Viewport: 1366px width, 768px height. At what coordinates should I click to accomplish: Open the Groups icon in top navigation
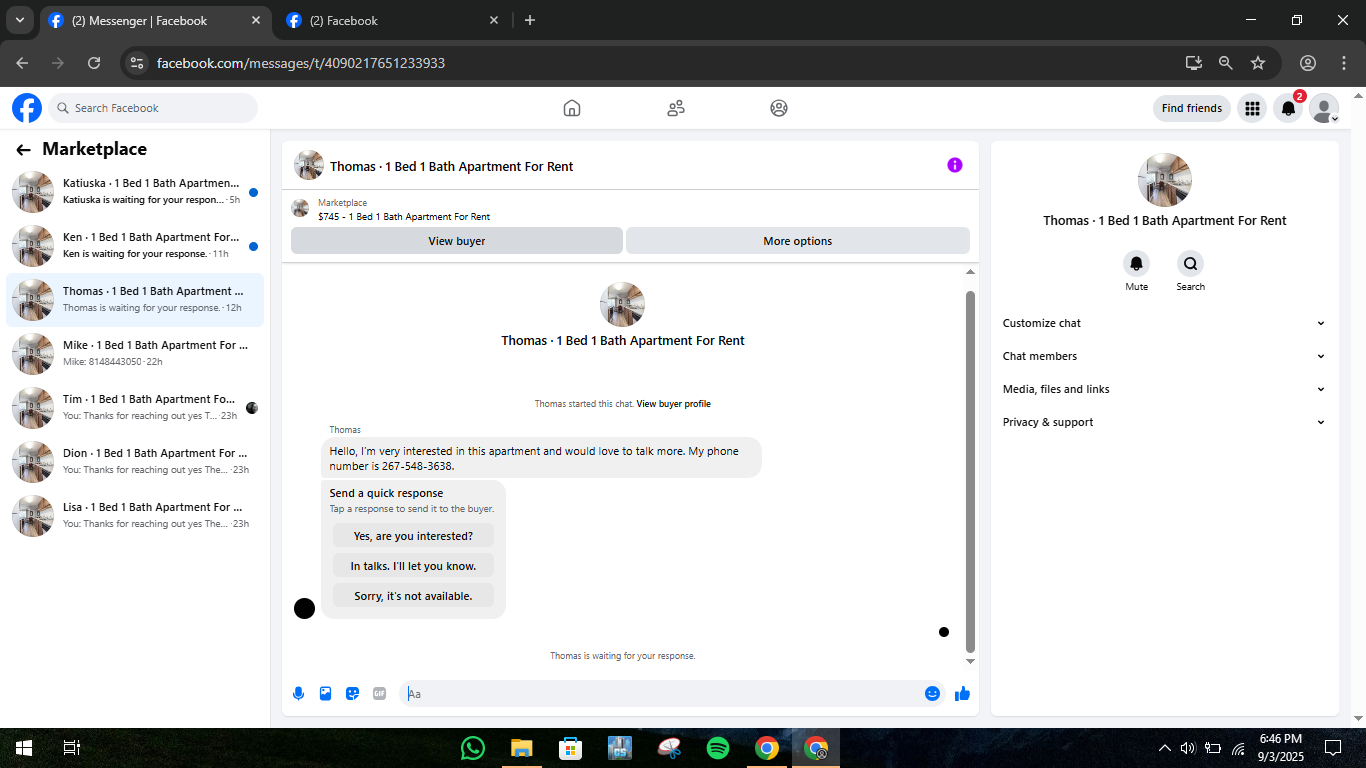pyautogui.click(x=779, y=108)
